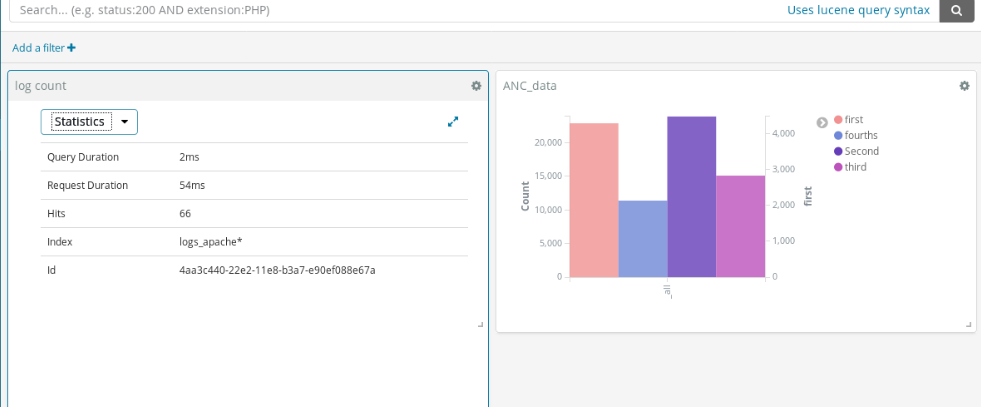
Task: Focus the search query input field
Action: coord(390,10)
